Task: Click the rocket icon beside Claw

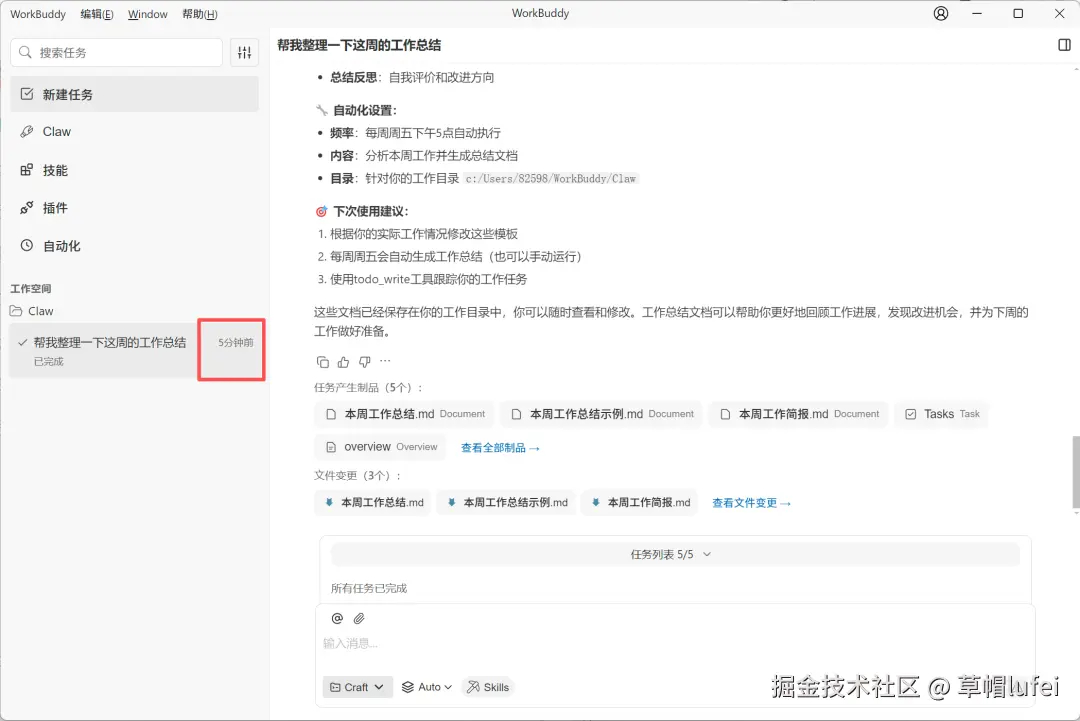Action: point(27,132)
